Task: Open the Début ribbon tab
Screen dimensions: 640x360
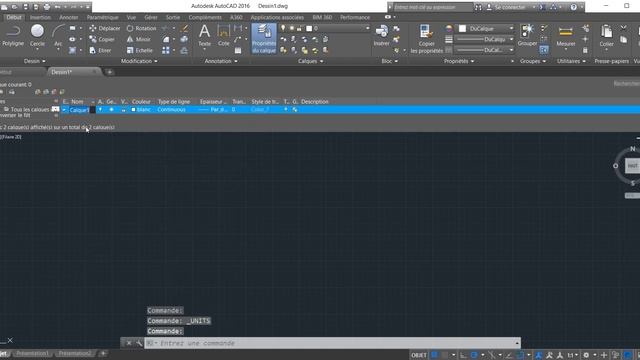Action: pos(13,17)
